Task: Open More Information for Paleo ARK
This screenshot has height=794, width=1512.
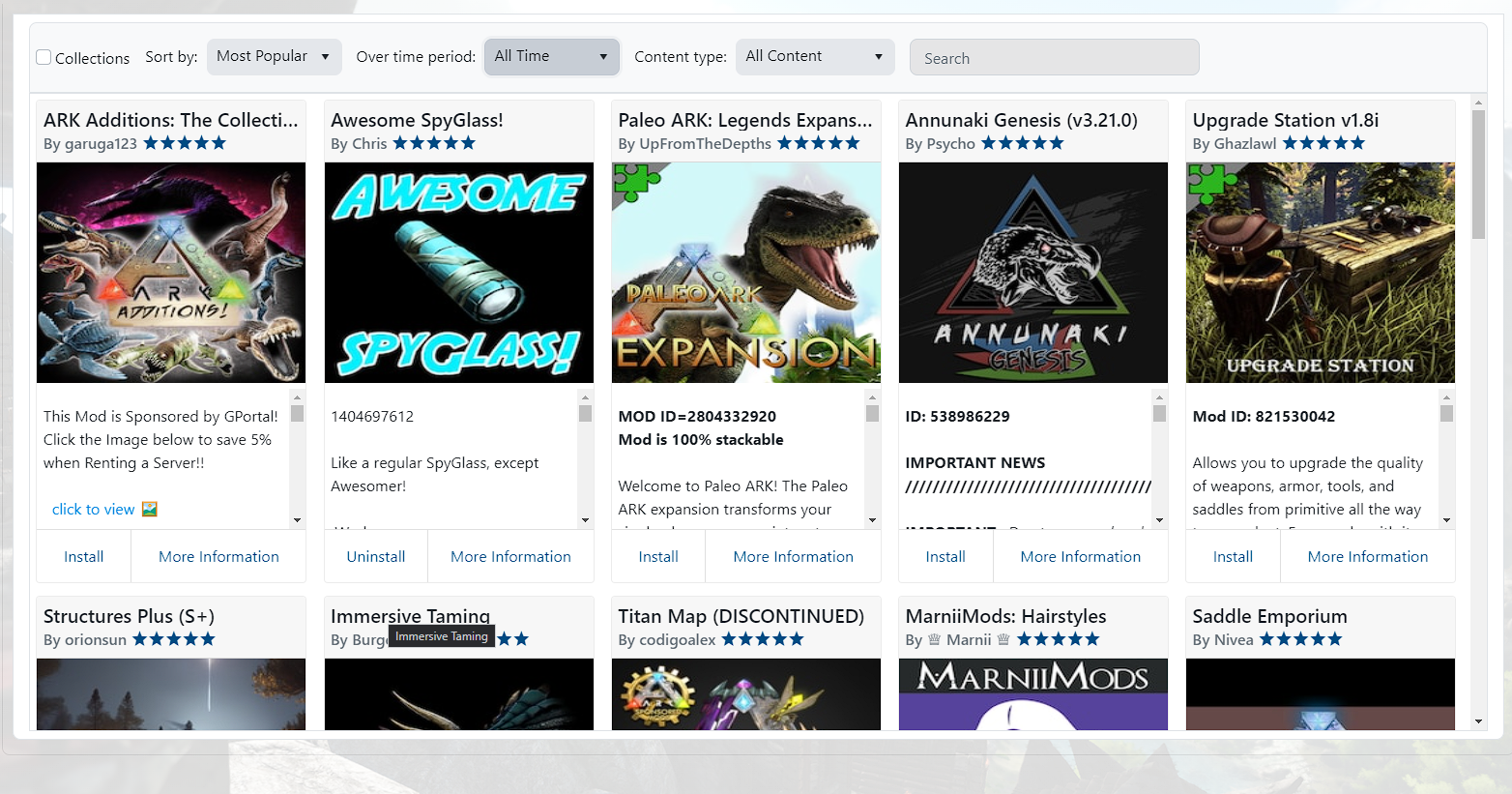Action: (794, 556)
